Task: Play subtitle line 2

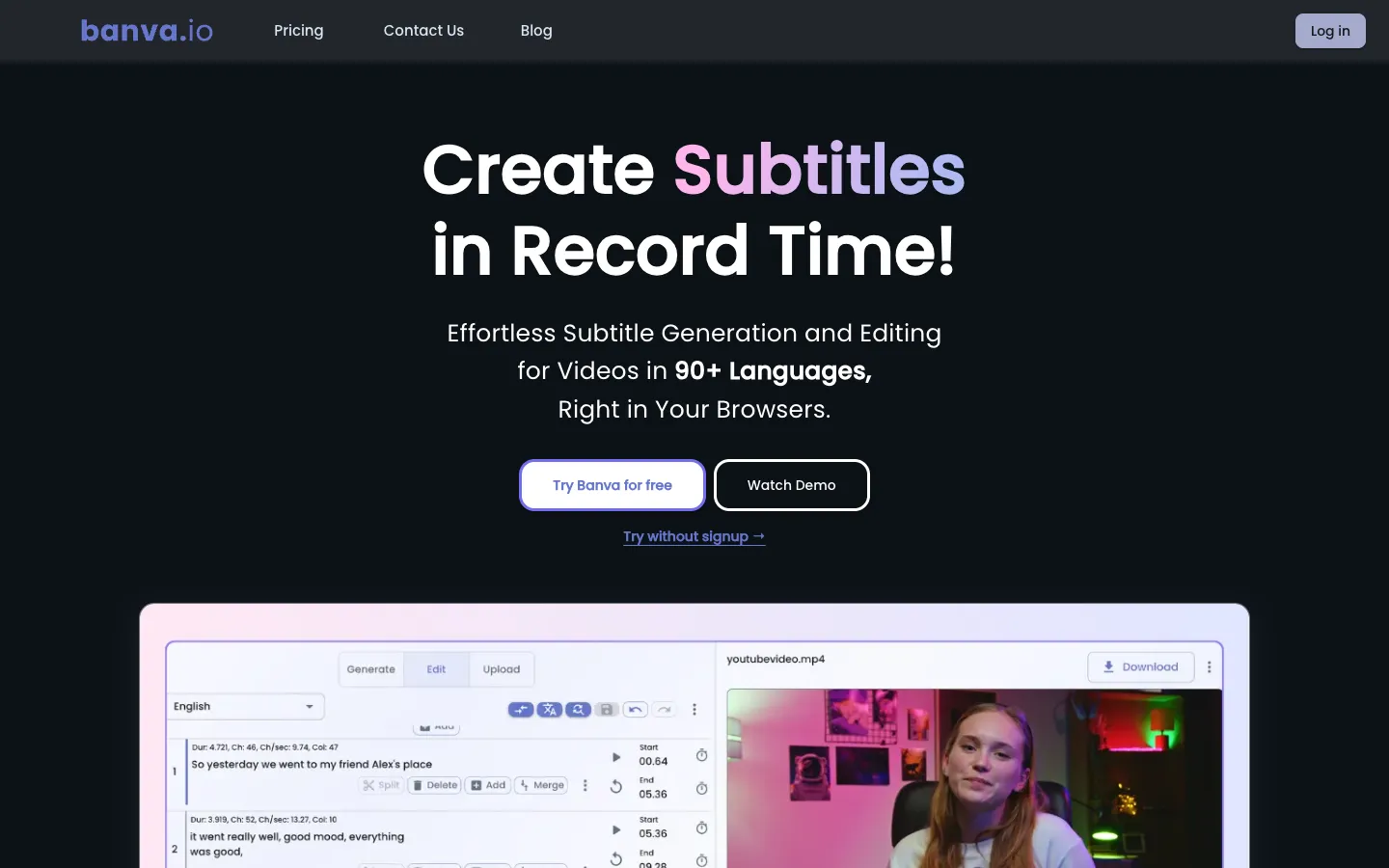Action: 616,829
